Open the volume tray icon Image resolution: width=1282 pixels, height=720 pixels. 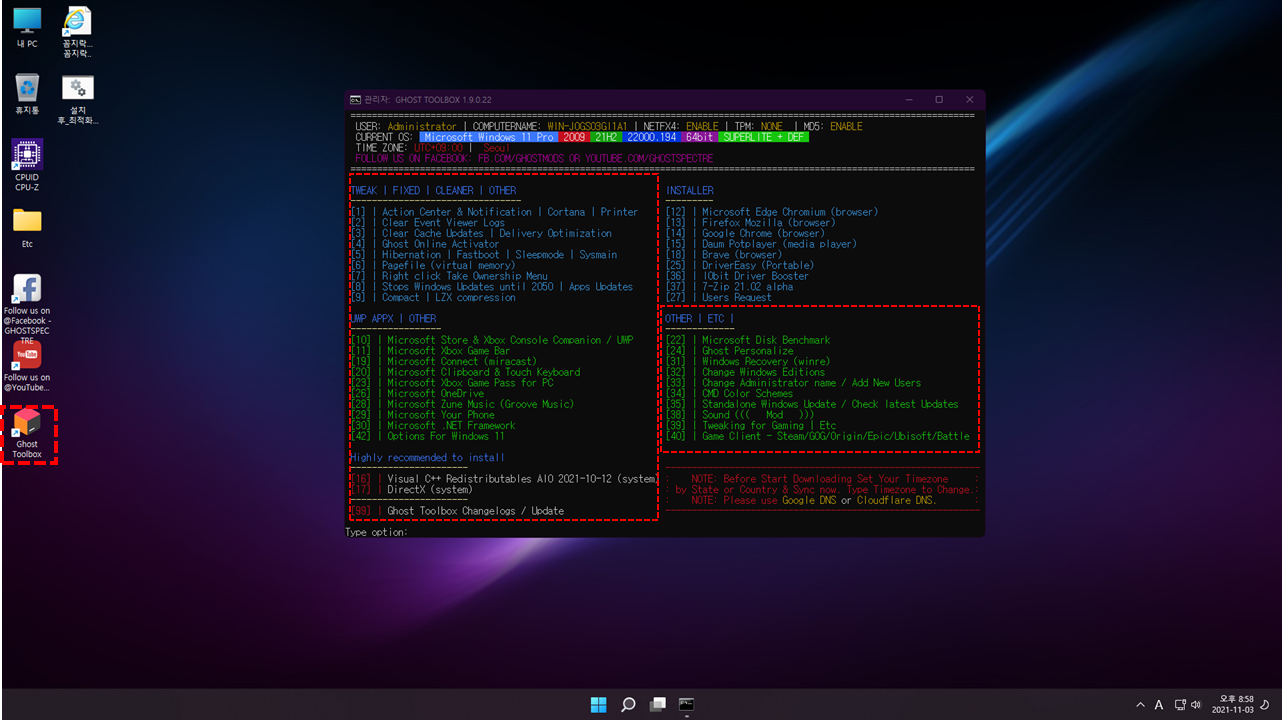pos(1196,704)
